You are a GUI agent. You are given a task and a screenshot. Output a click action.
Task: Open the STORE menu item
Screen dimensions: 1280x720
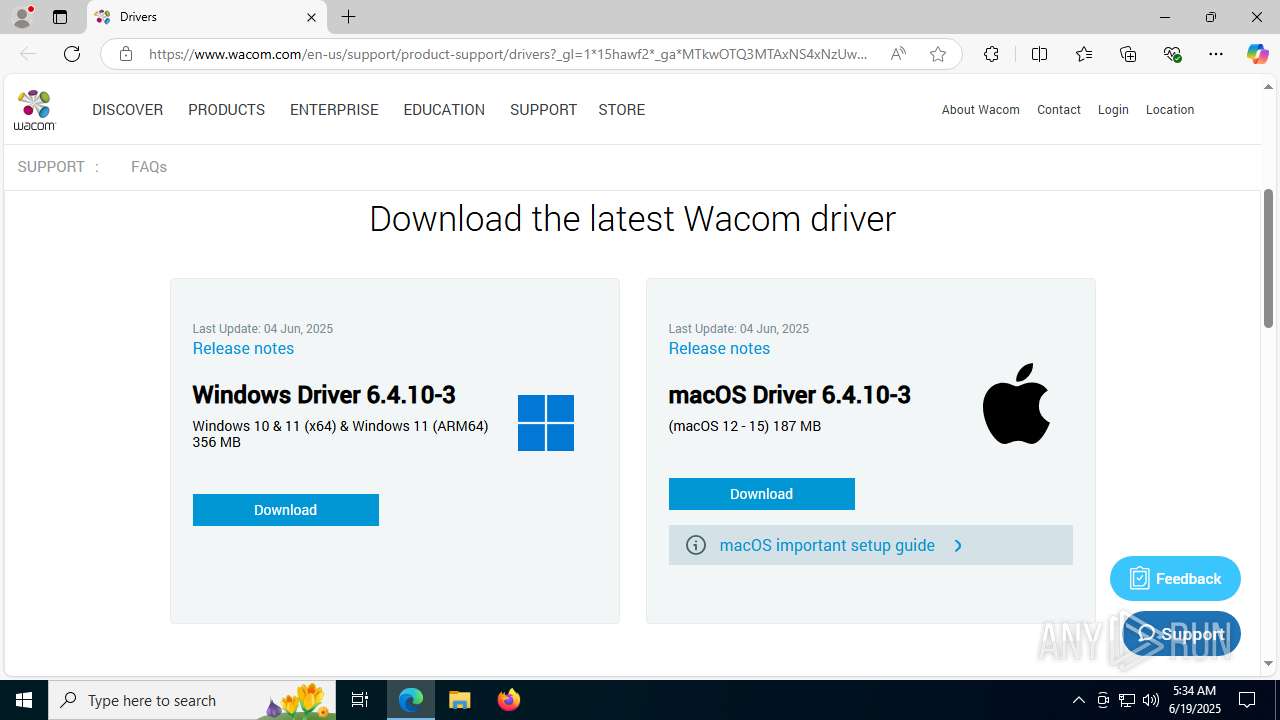coord(621,110)
